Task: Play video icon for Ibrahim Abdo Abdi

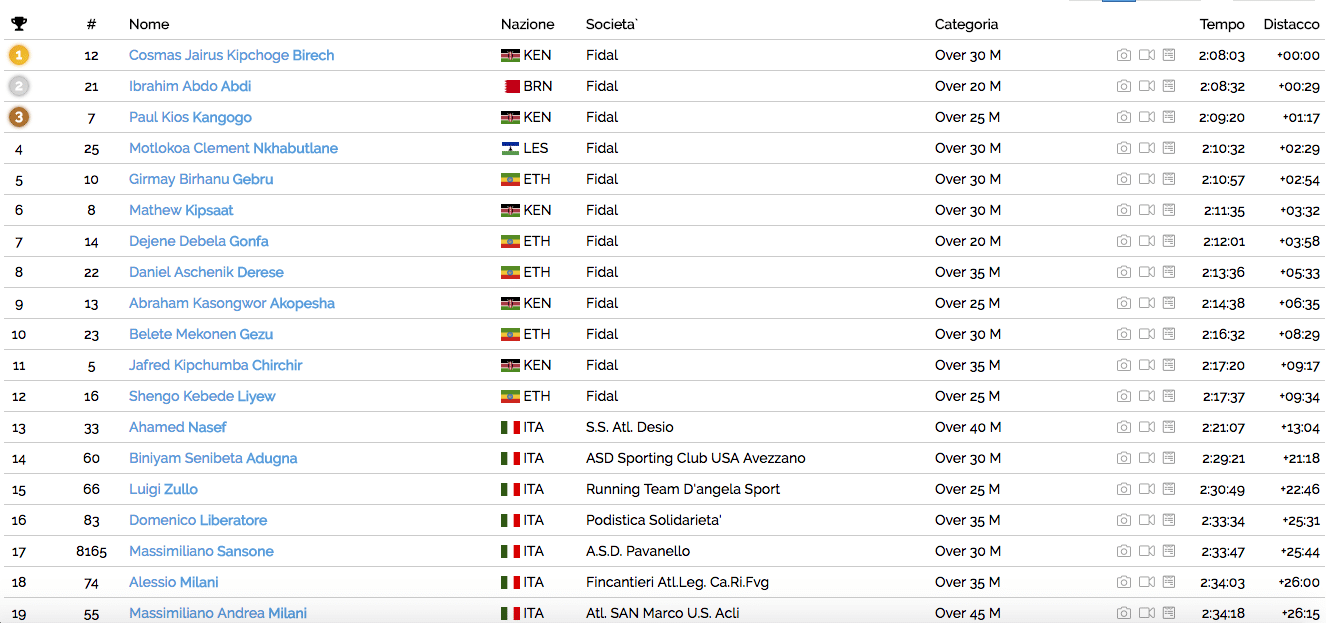Action: click(1147, 87)
